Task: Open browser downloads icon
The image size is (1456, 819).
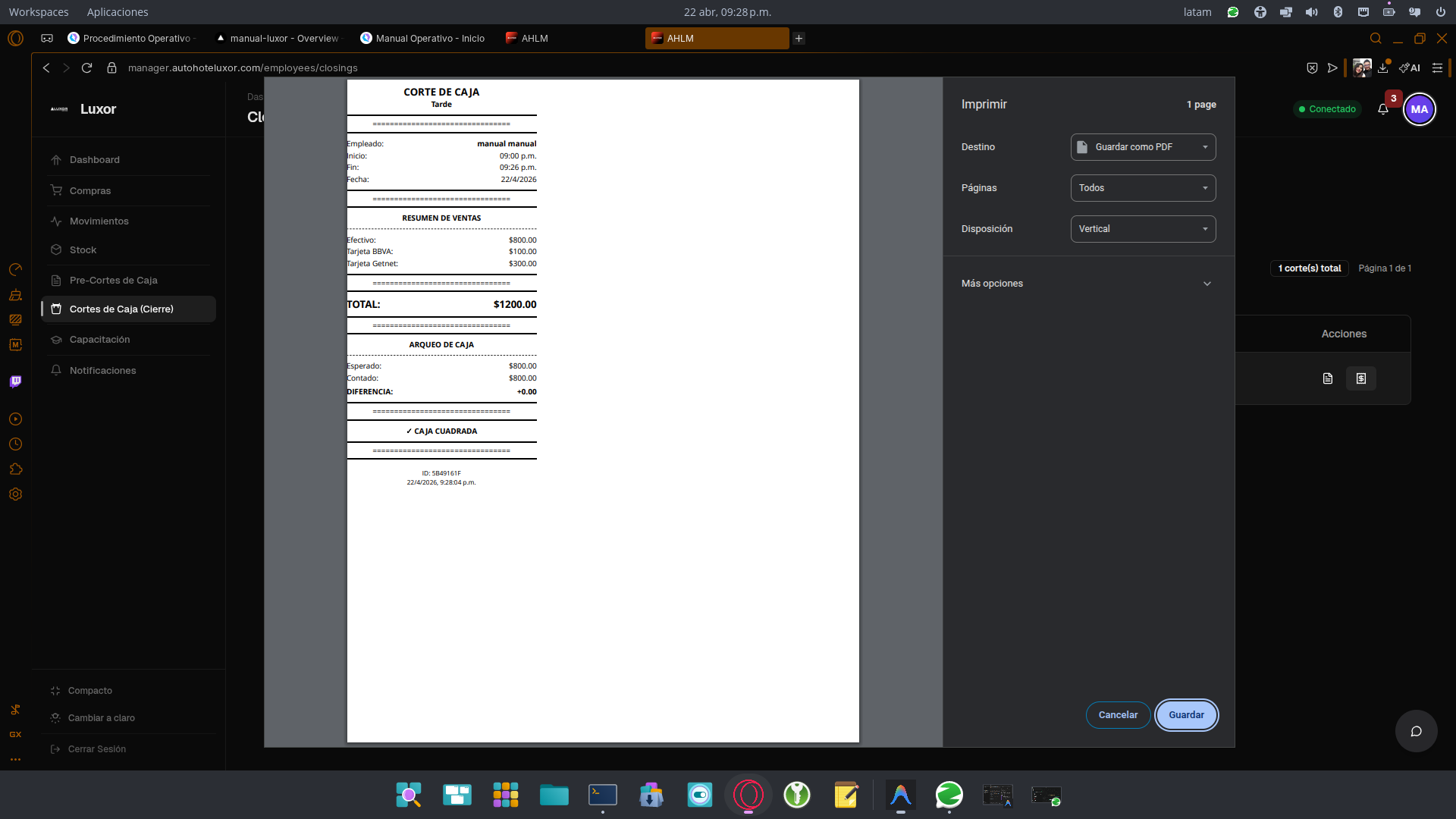Action: (1383, 68)
